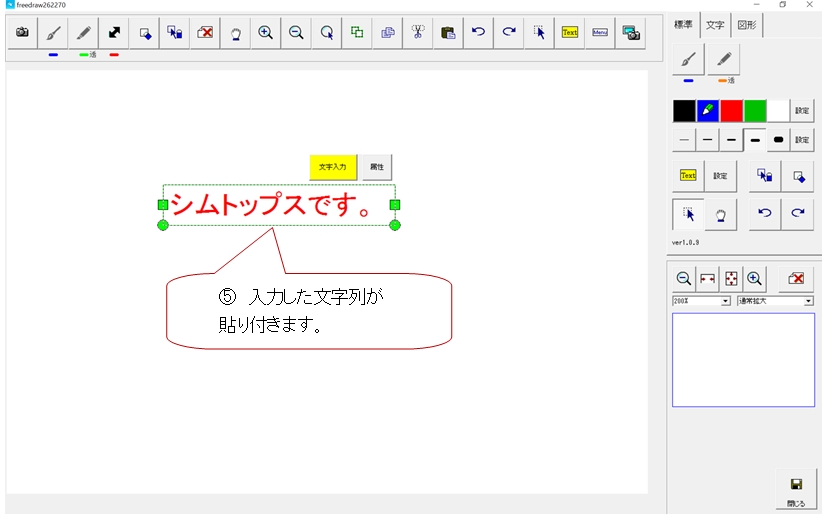
Task: Click undo arrow in the top toolbar
Action: coord(479,33)
